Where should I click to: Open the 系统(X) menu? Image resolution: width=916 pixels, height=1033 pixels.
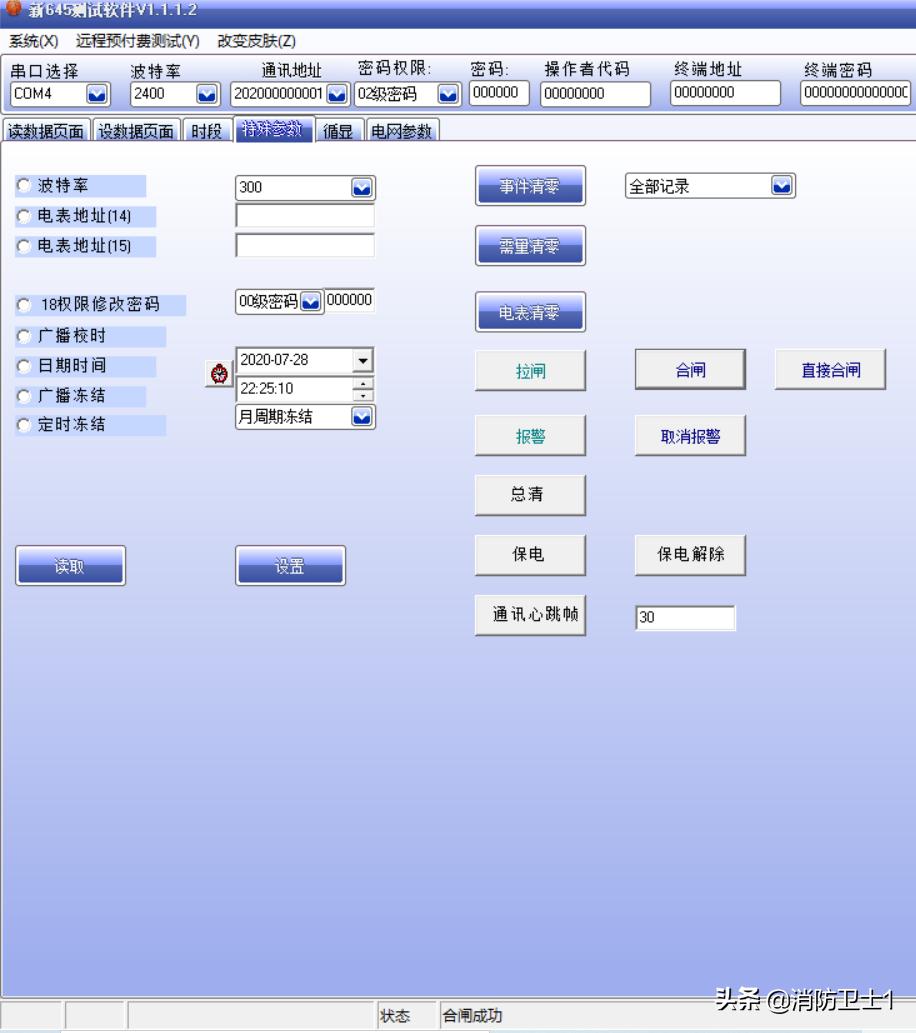[31, 43]
